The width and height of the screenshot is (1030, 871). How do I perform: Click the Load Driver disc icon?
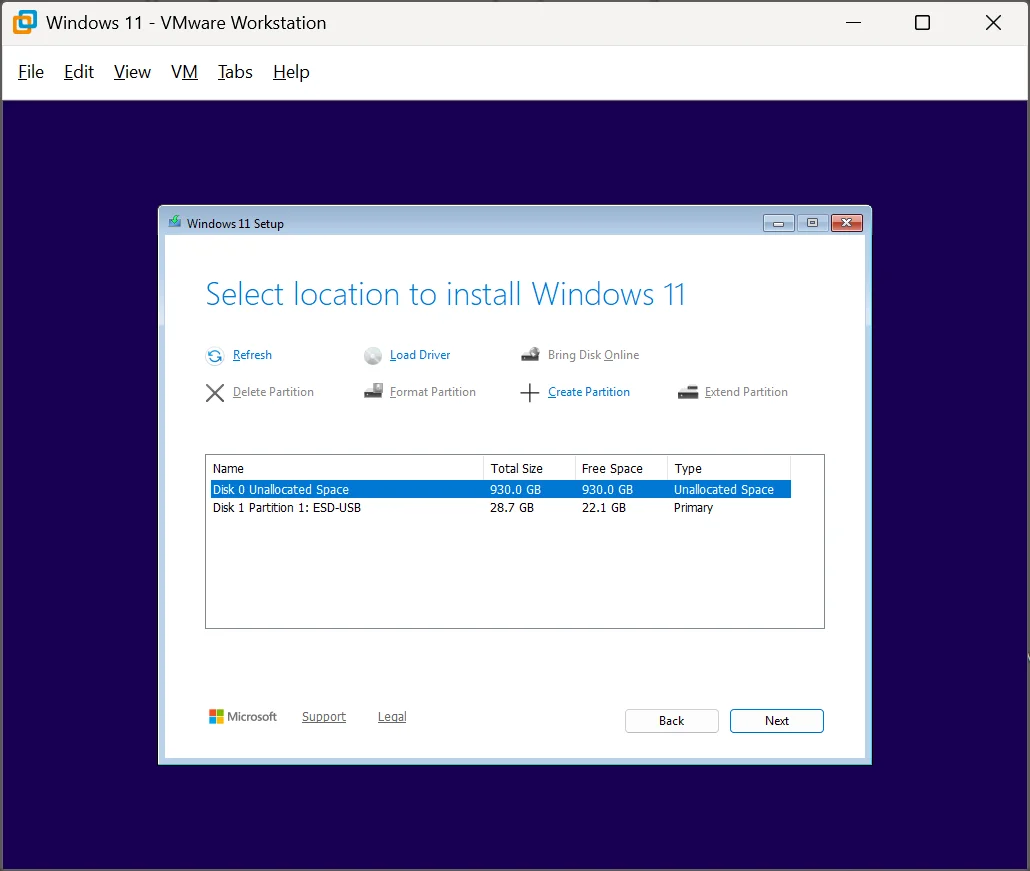pos(372,355)
